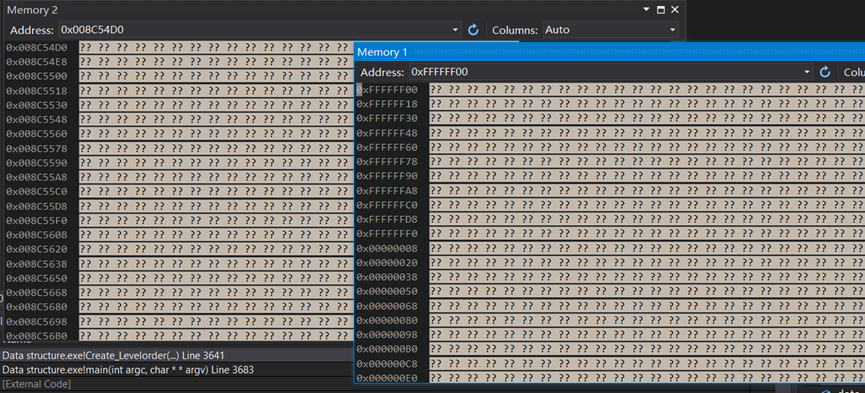Click memory address 0x008C54D0 row
Viewport: 865px width, 393px height.
(x=36, y=47)
